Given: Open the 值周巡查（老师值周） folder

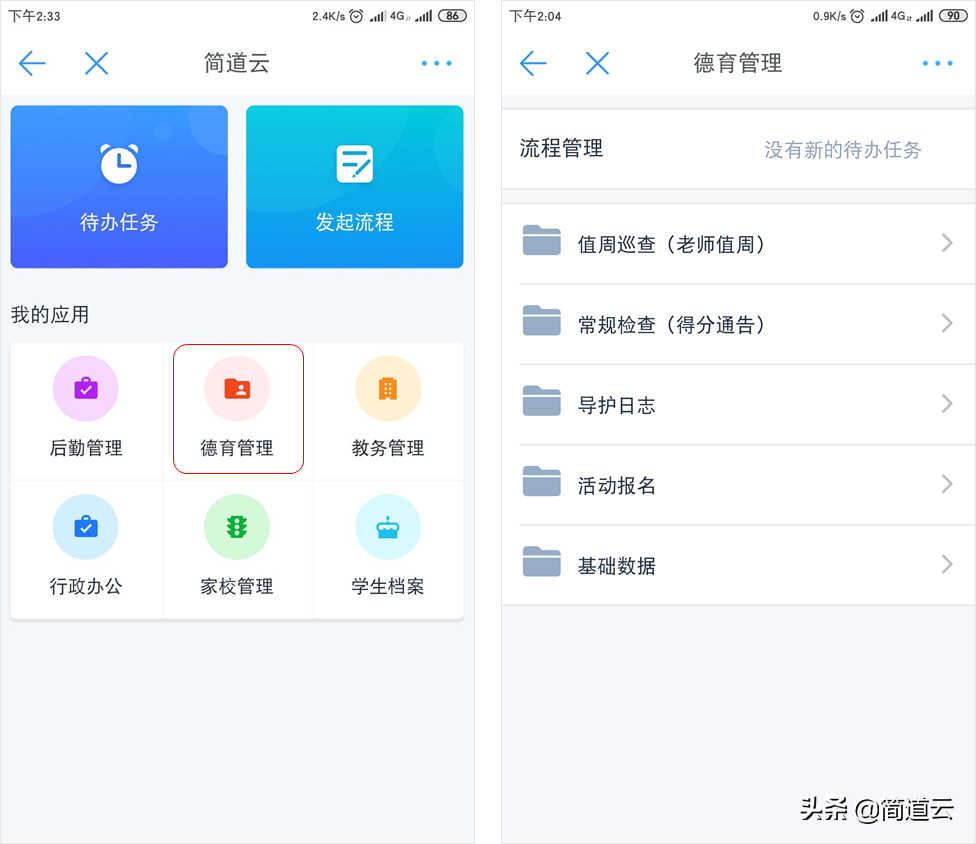Looking at the screenshot, I should [x=739, y=244].
